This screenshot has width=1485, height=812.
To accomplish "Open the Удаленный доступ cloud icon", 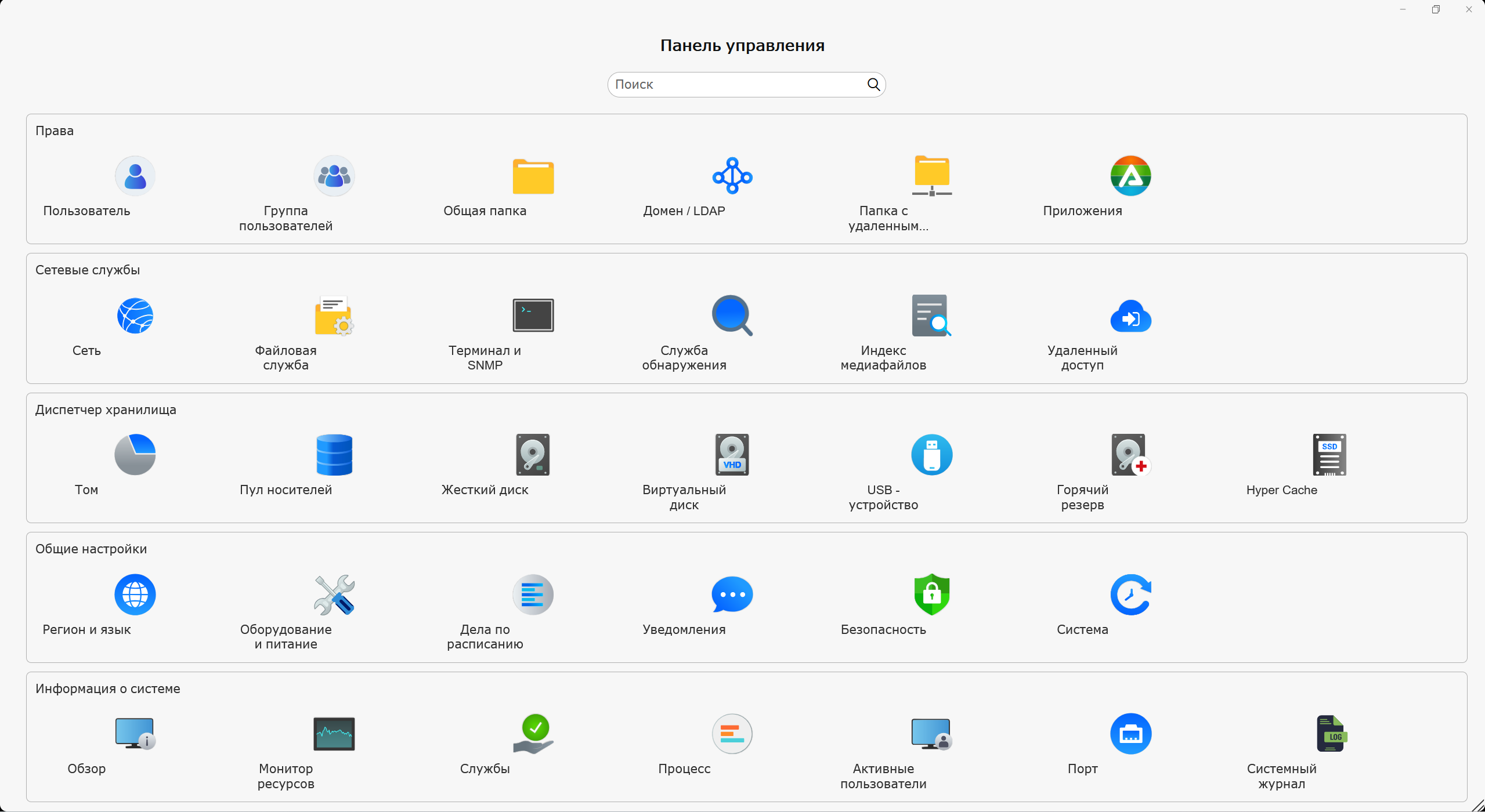I will tap(1130, 316).
